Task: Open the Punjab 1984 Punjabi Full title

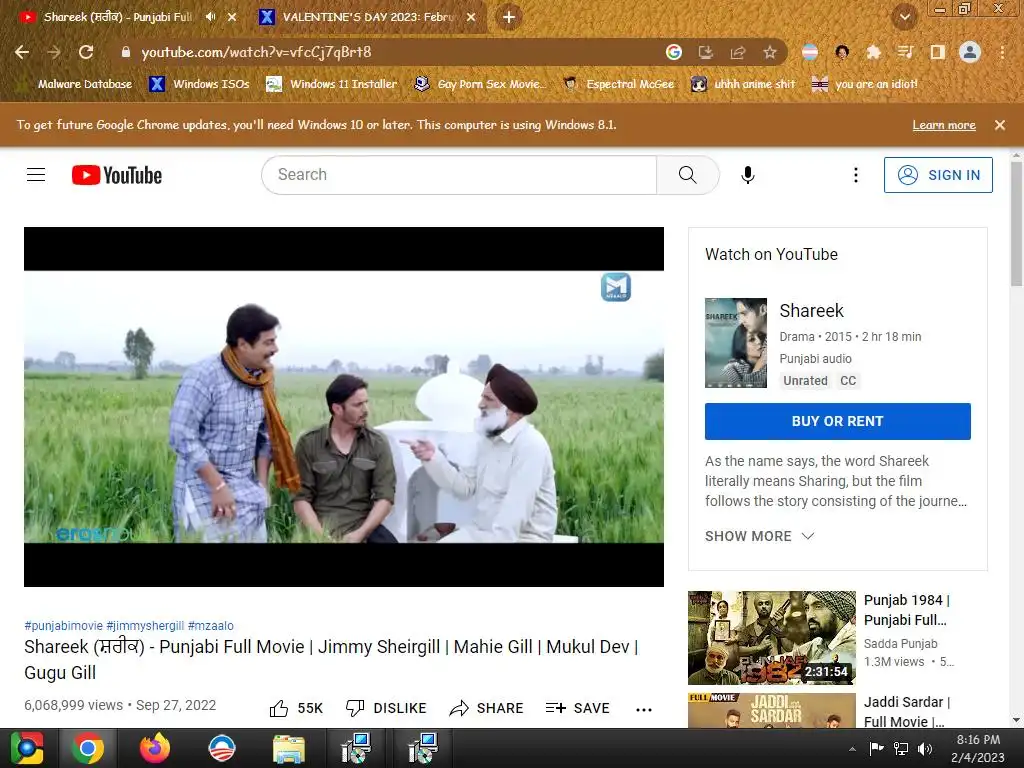Action: pyautogui.click(x=906, y=610)
